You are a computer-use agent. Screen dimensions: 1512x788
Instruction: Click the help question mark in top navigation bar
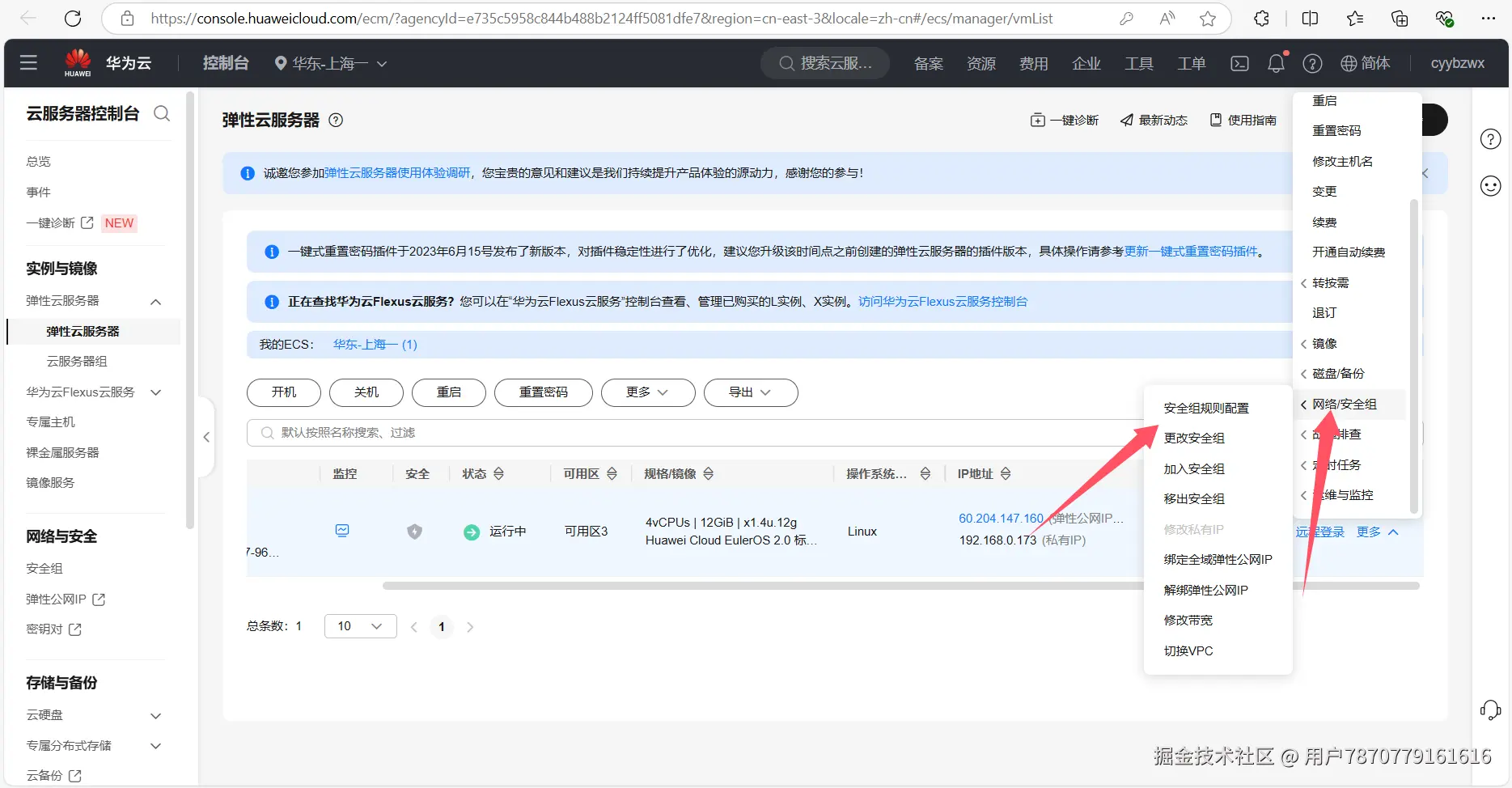click(x=1312, y=63)
